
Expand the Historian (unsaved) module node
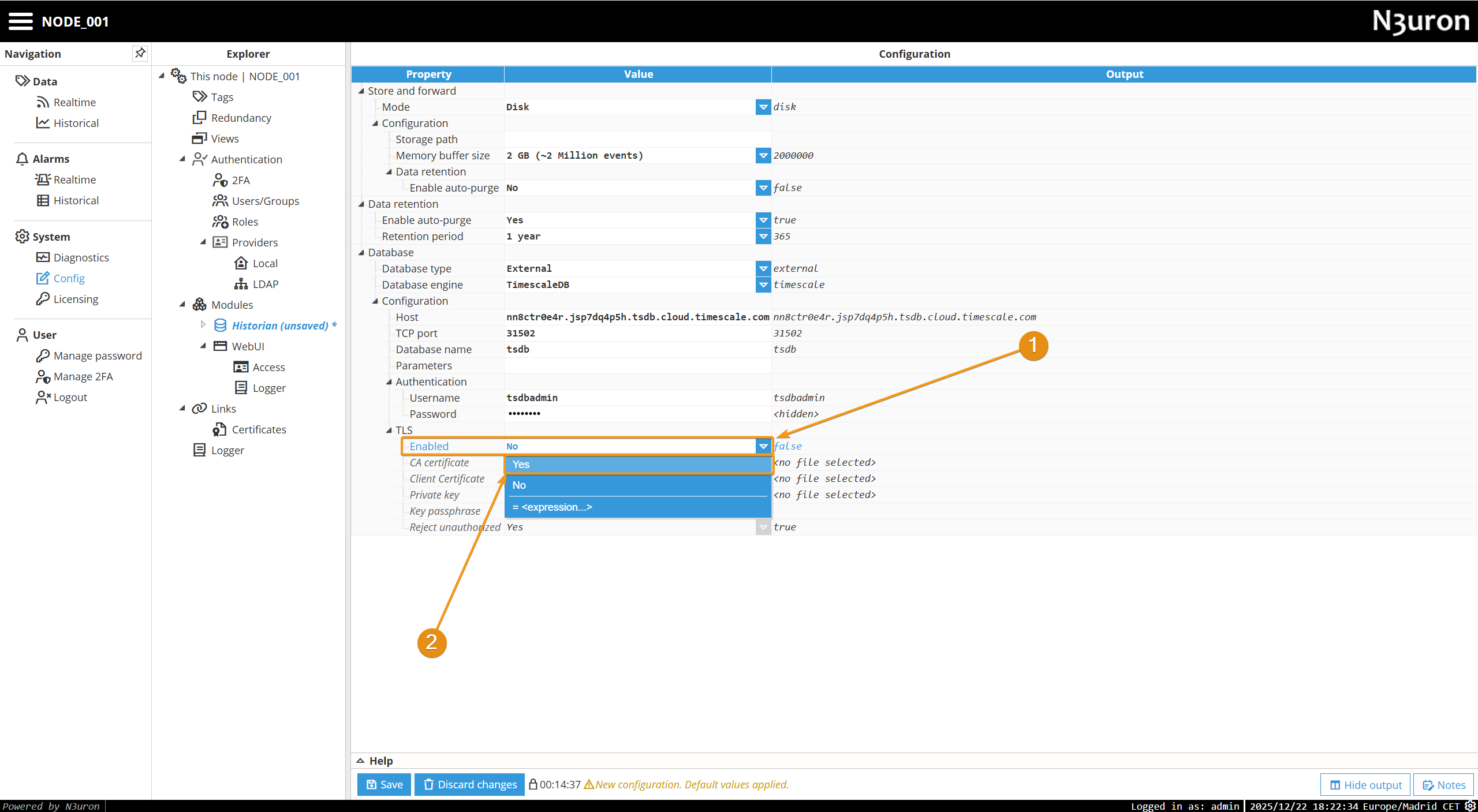[203, 325]
